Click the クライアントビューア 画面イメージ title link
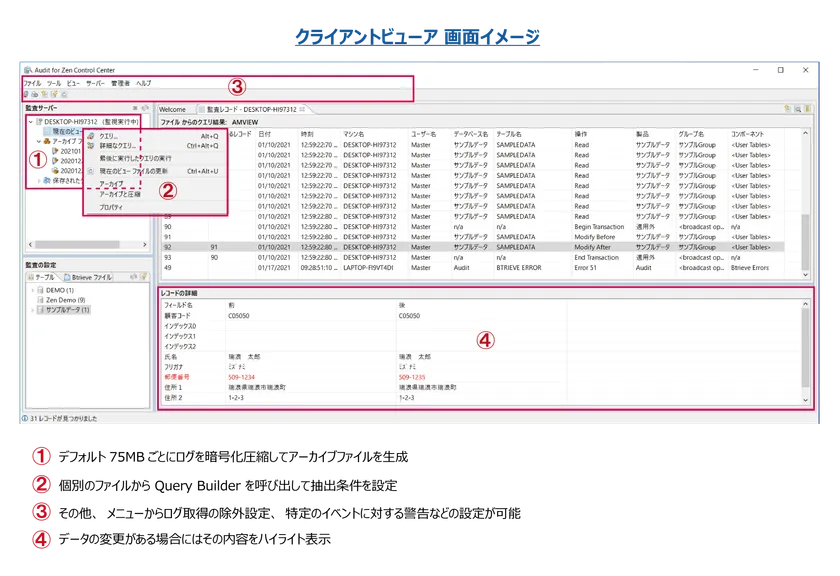The width and height of the screenshot is (840, 576). coord(417,36)
